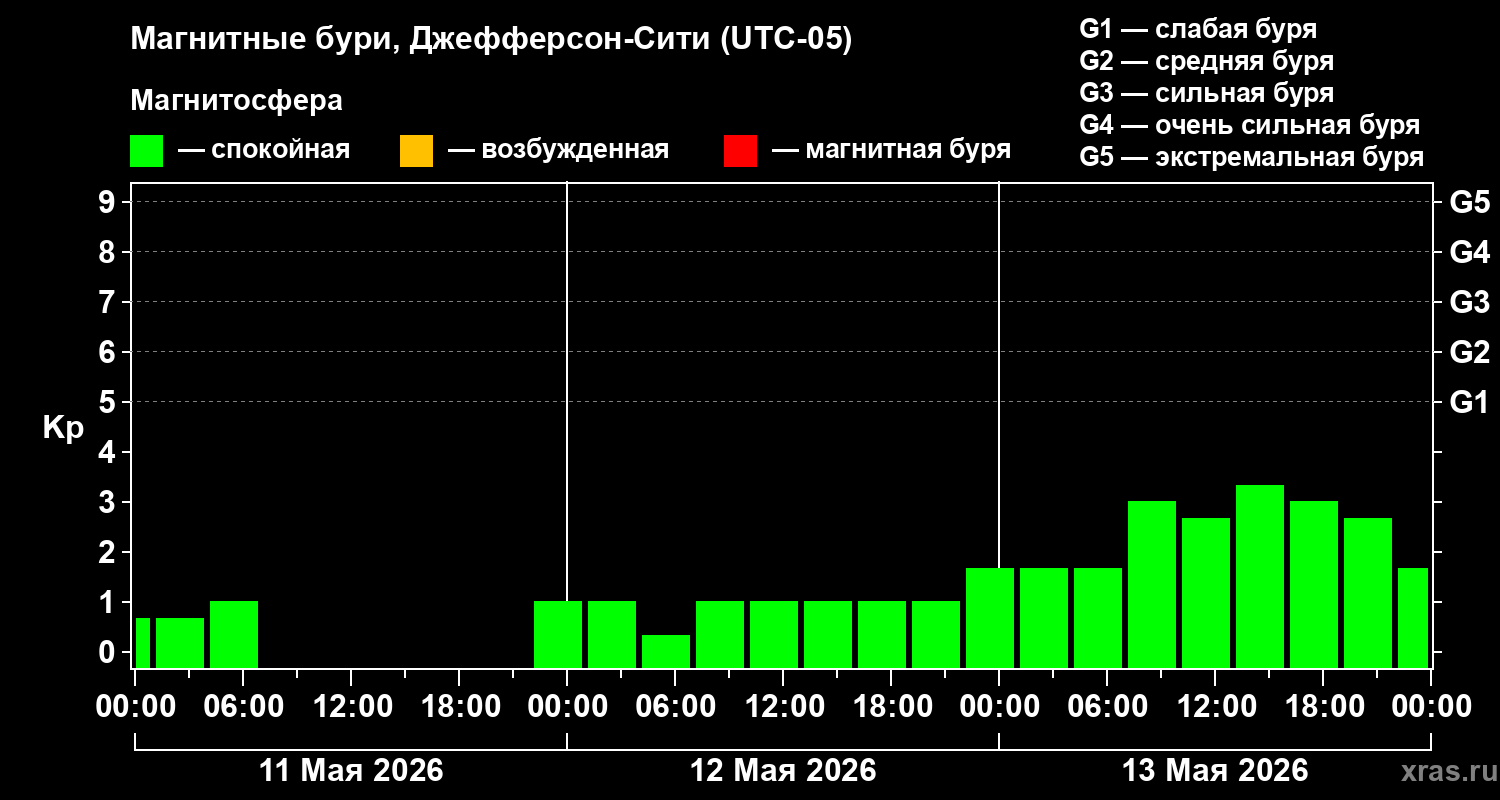This screenshot has height=800, width=1500.
Task: Click the bar spanning midnight into 12 Мая
Action: coord(558,634)
